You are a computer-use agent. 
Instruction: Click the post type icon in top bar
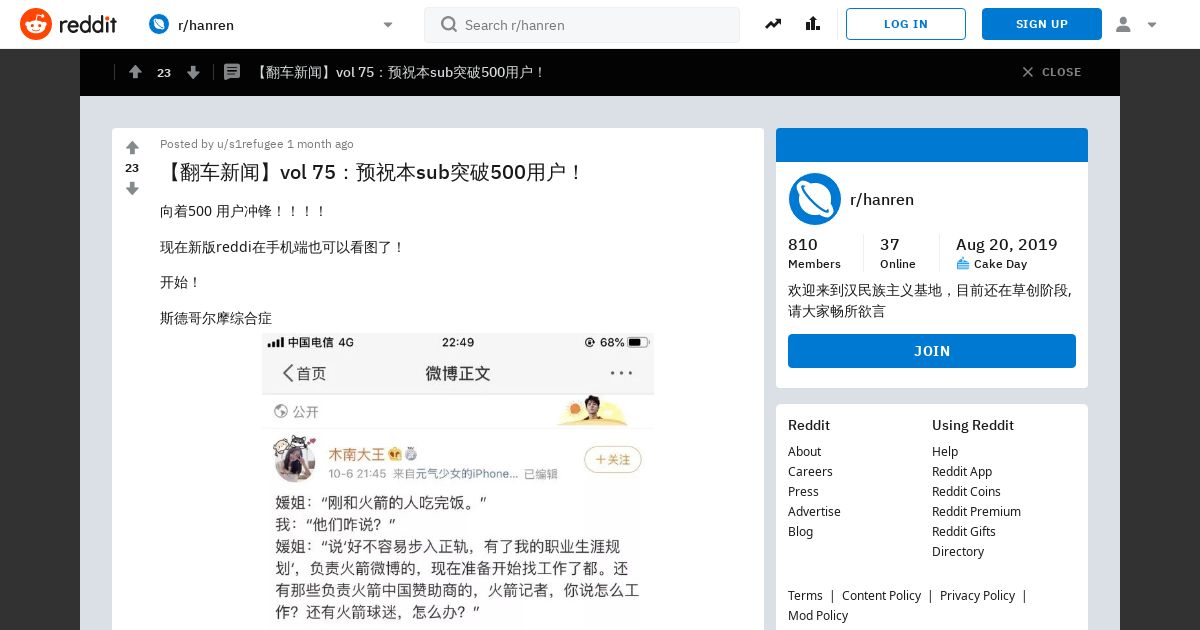coord(232,72)
